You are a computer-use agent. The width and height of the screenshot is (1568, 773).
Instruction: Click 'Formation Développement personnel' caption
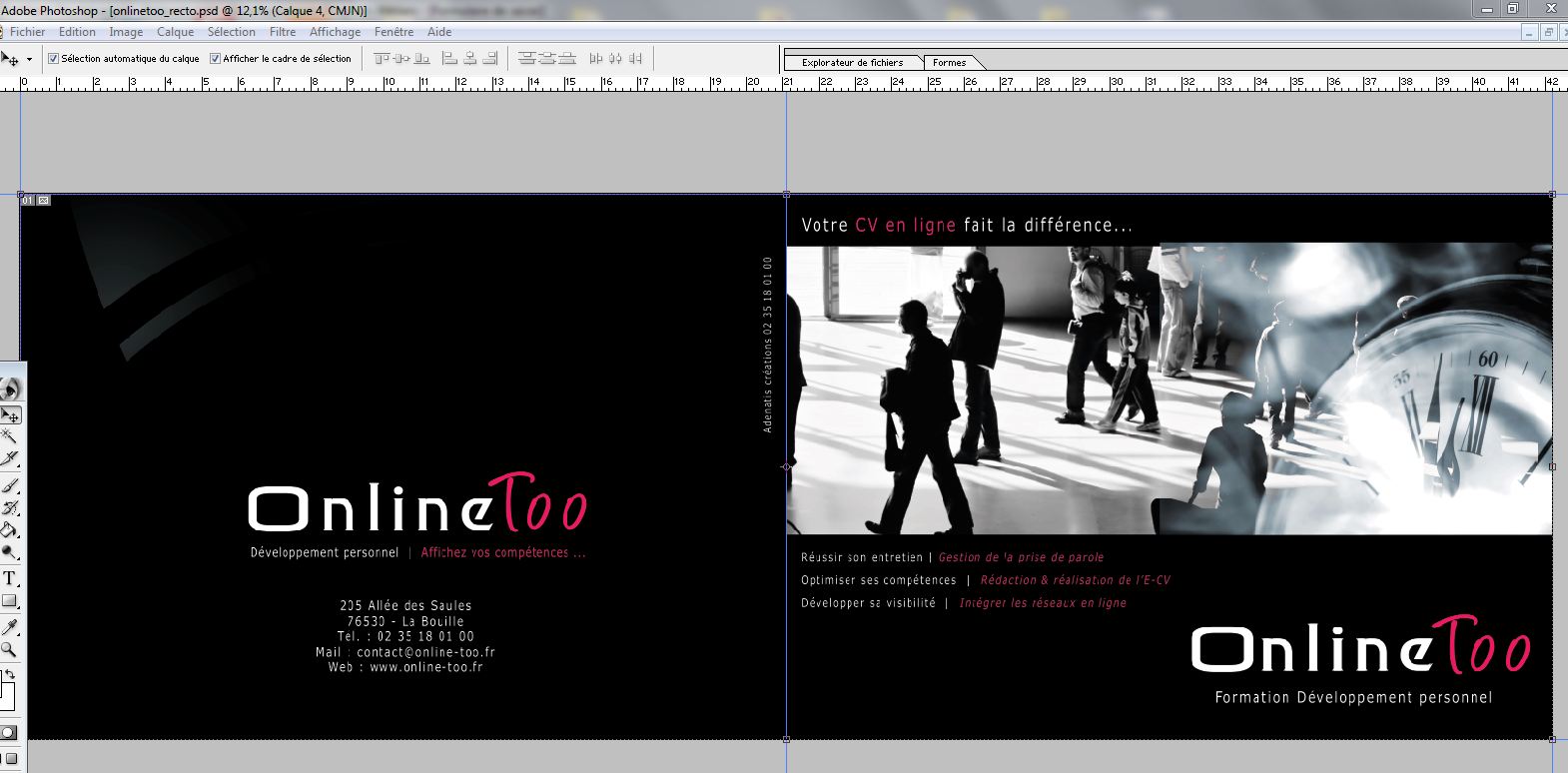(x=1353, y=697)
